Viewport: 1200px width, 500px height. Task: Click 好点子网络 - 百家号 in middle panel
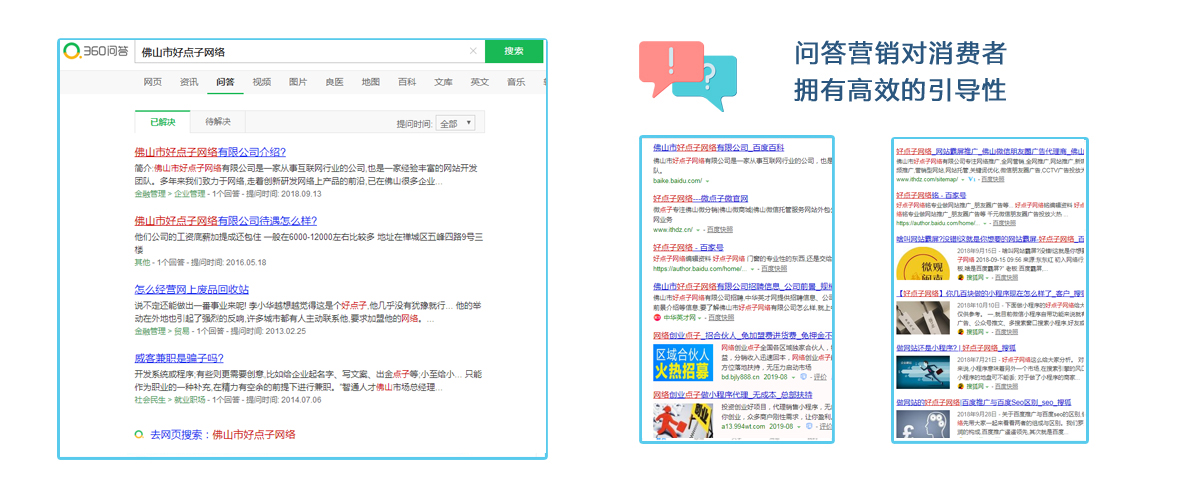tap(688, 246)
